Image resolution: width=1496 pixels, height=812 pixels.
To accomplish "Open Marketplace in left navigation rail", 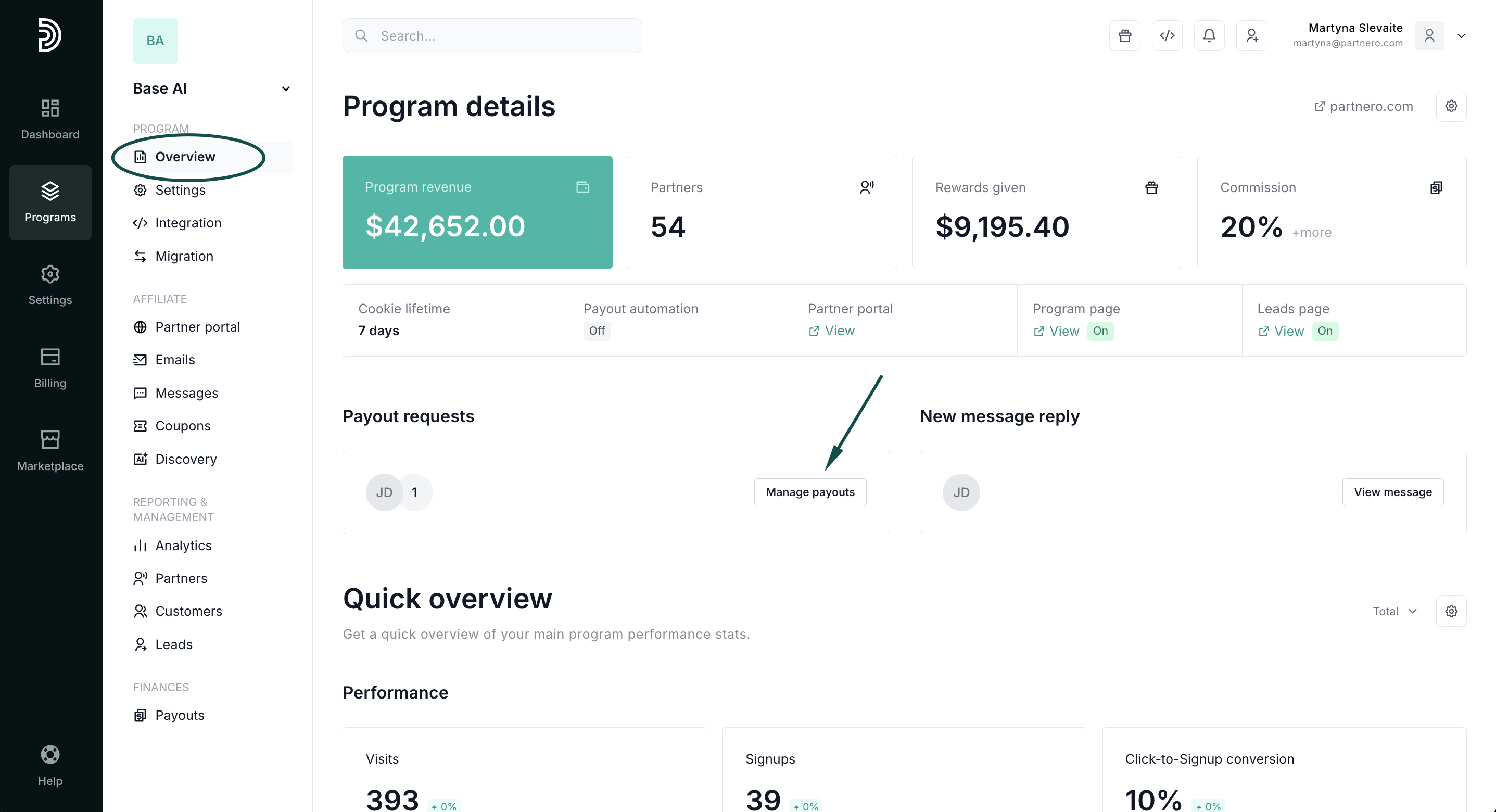I will point(50,451).
